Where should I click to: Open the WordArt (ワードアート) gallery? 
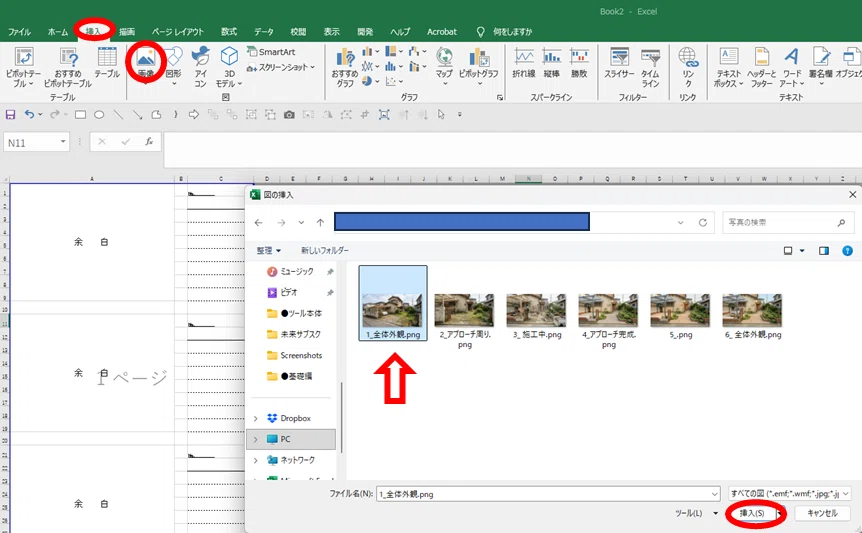click(x=792, y=67)
